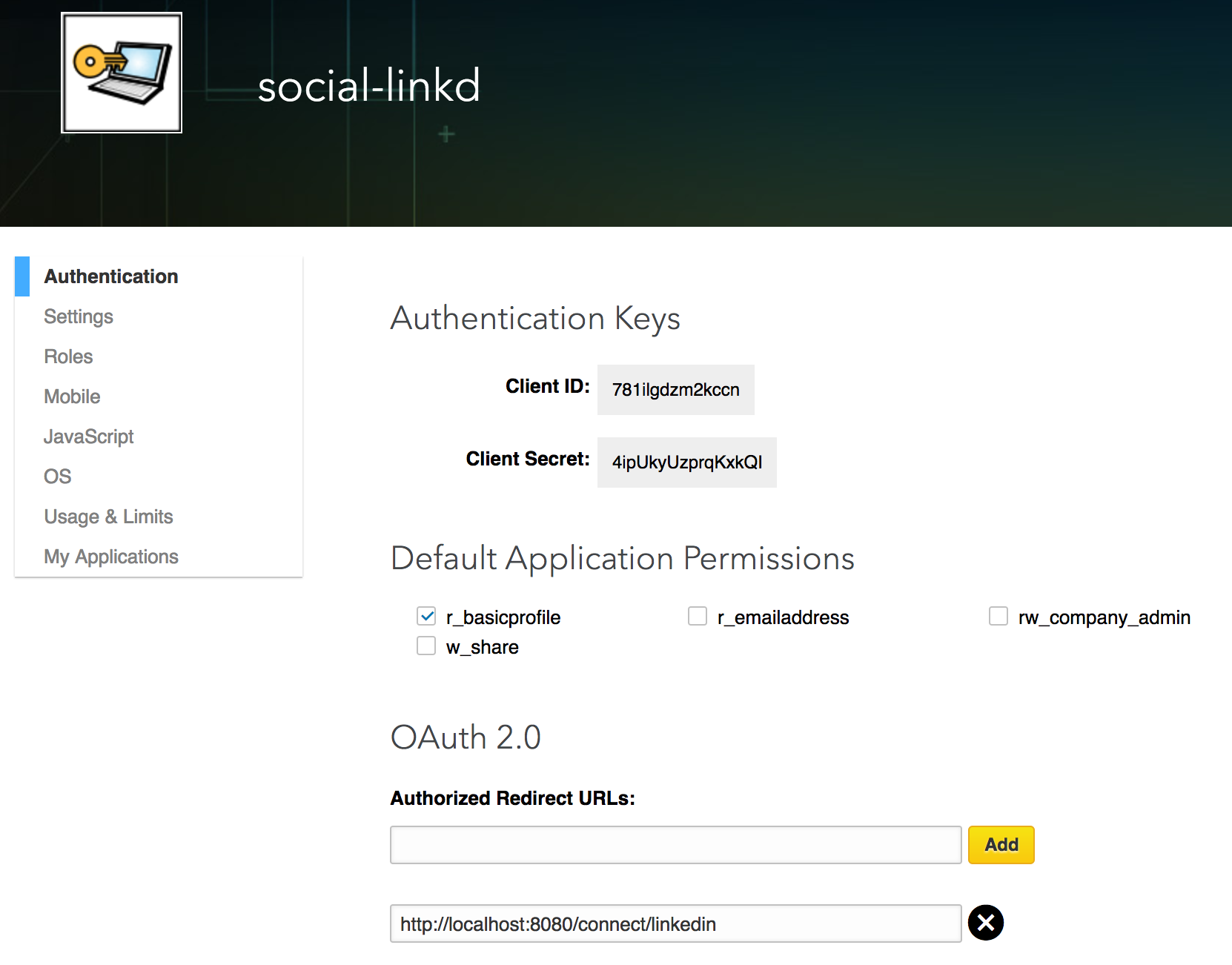
Task: Enable the w_share permission checkbox
Action: (426, 646)
